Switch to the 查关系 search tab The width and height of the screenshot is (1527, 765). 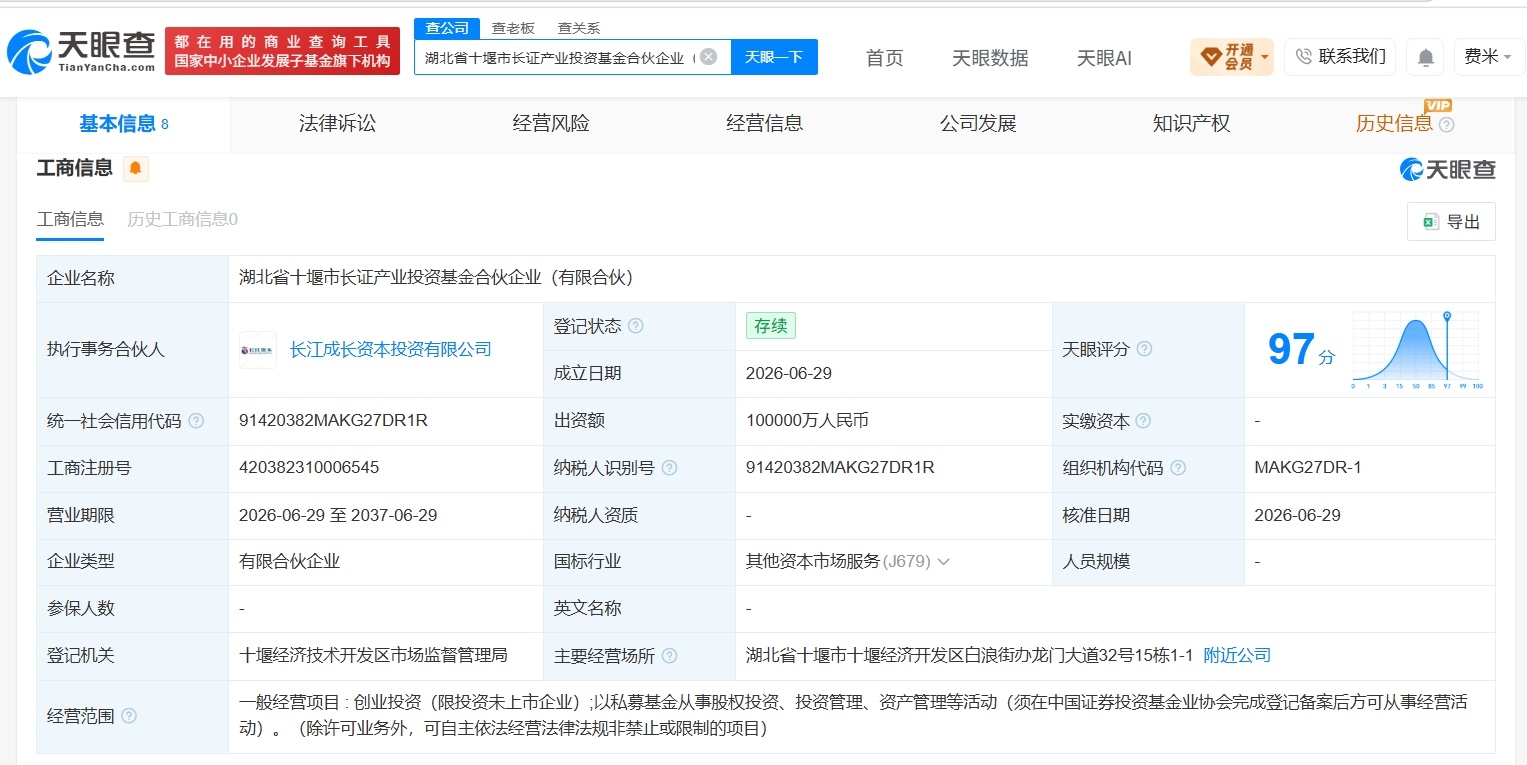[579, 28]
